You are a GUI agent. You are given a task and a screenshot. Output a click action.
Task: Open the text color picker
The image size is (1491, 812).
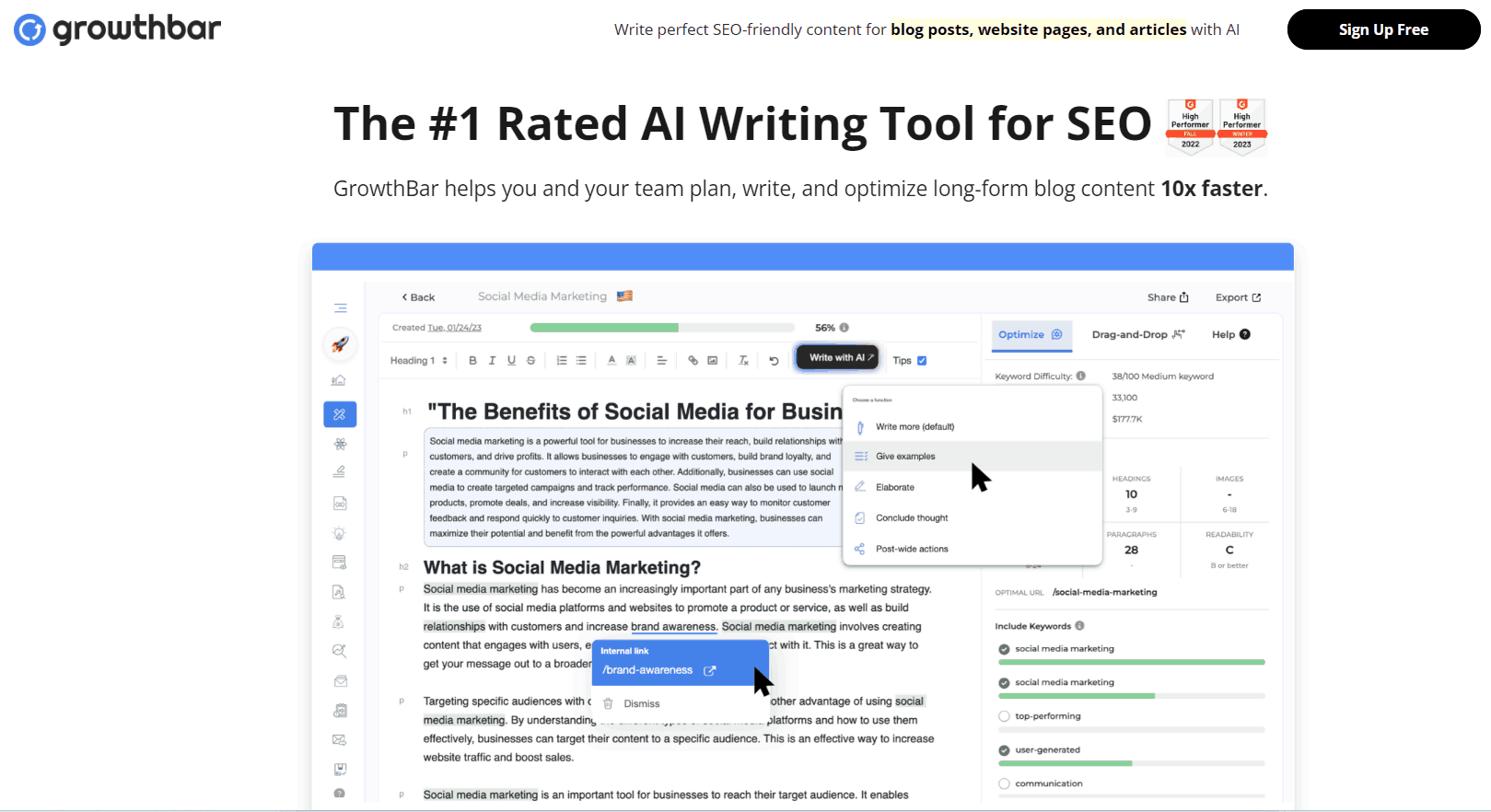coord(612,361)
